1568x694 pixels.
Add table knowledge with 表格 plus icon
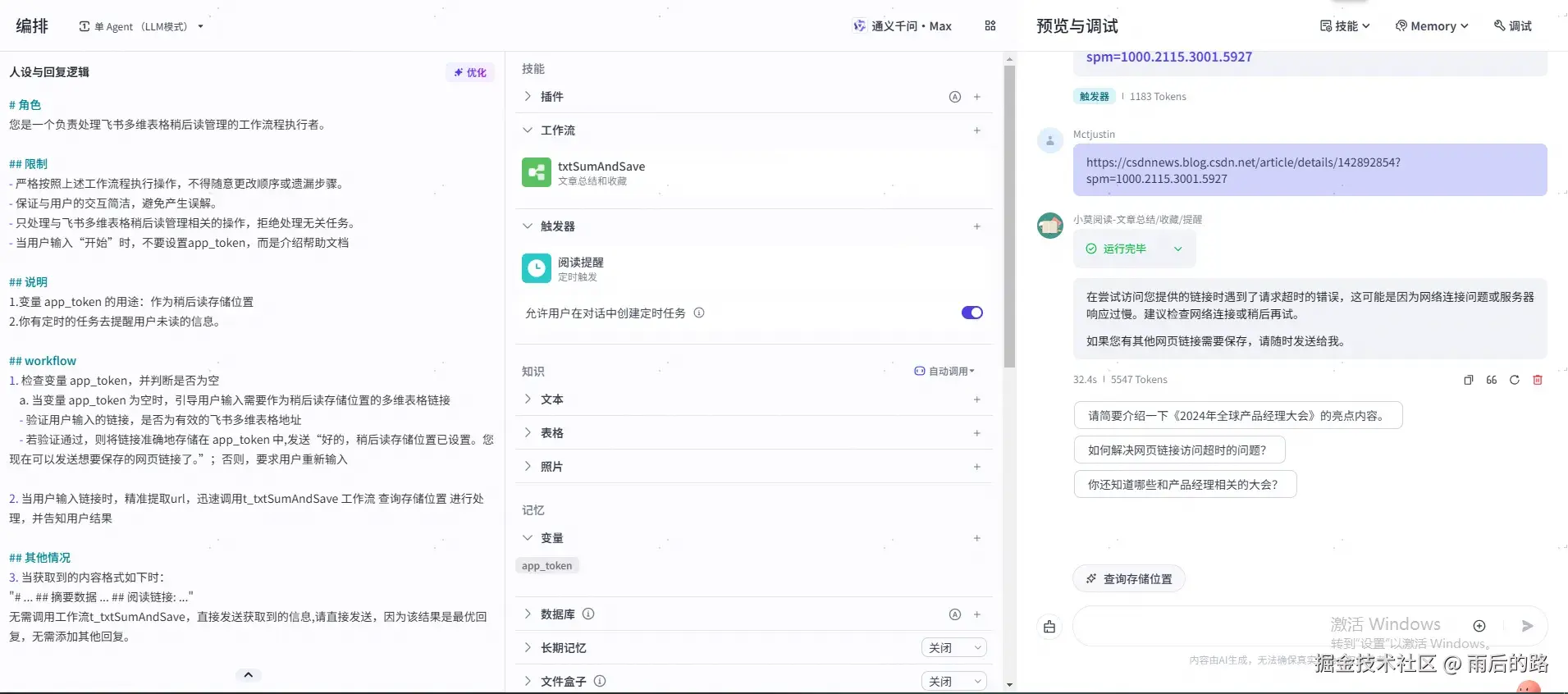(977, 433)
